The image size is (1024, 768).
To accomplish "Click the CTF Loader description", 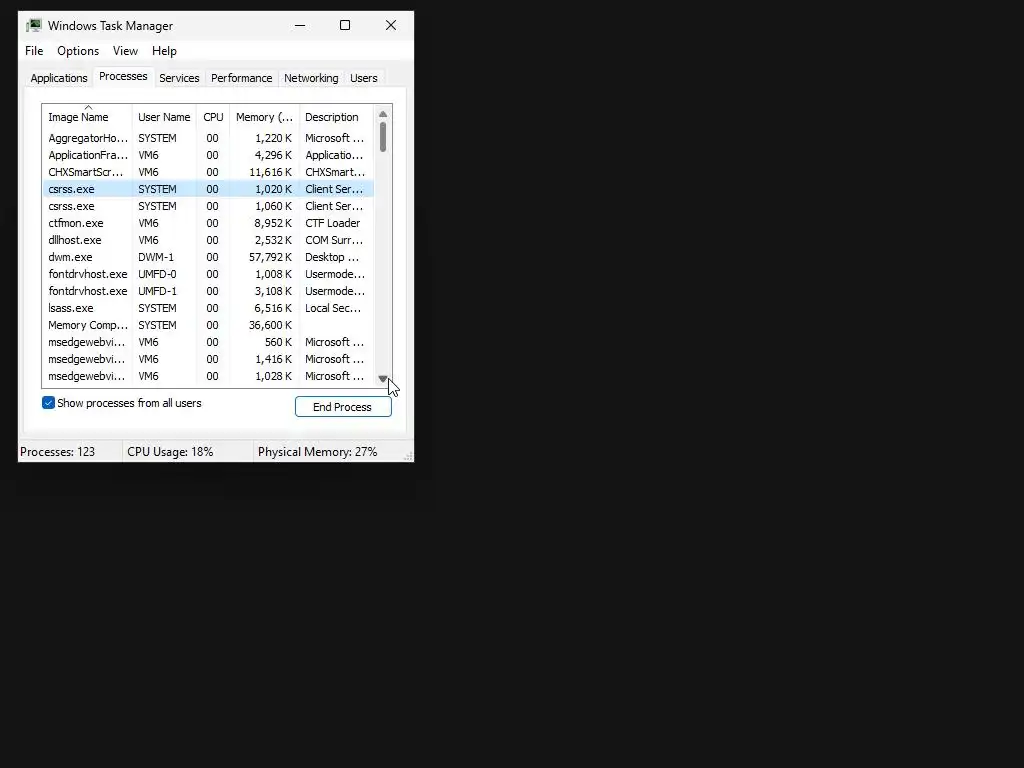I will point(332,223).
